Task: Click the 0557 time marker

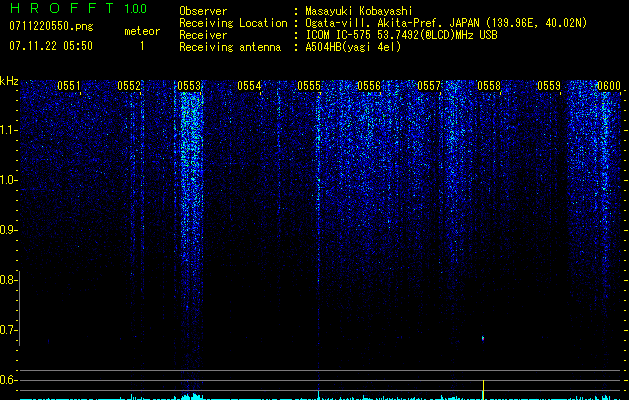Action: click(x=428, y=86)
